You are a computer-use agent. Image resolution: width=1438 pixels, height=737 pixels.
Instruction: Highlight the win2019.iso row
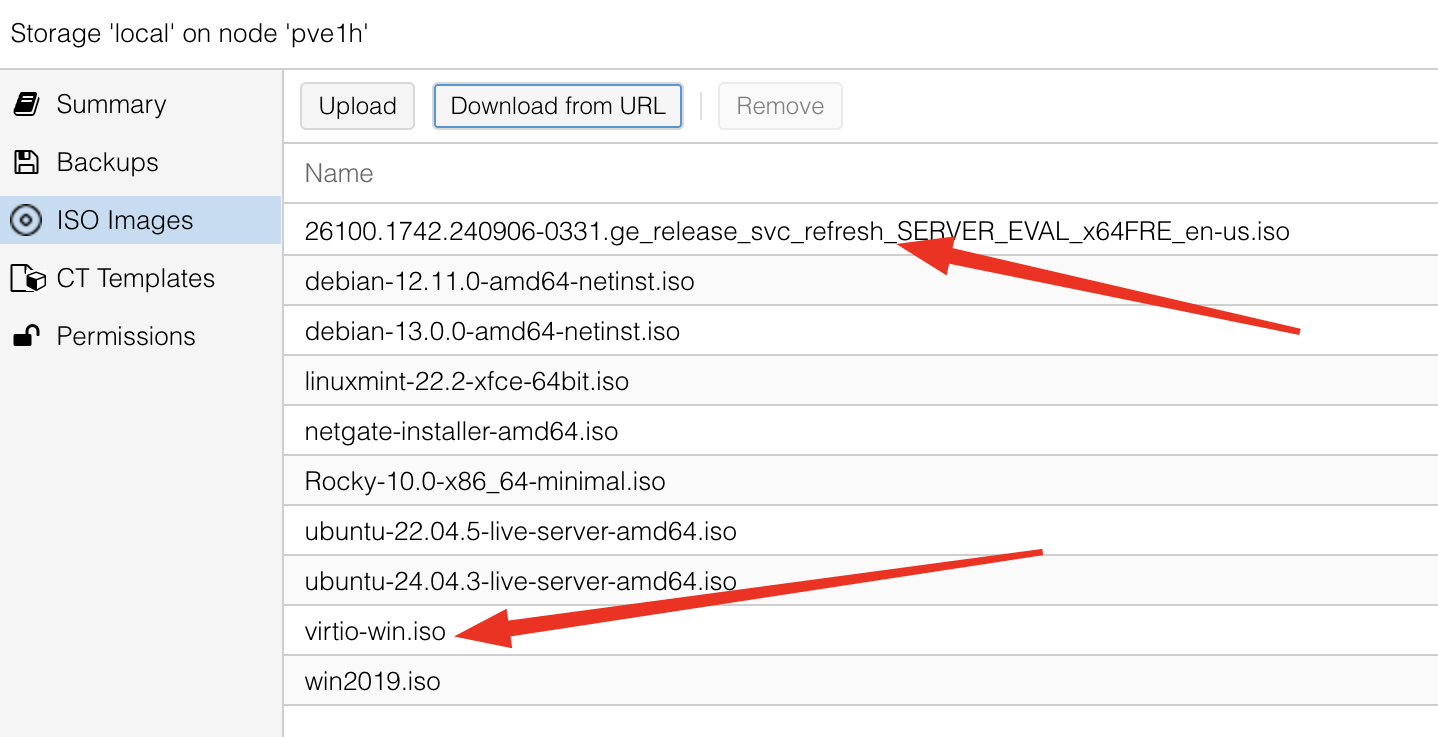point(372,681)
